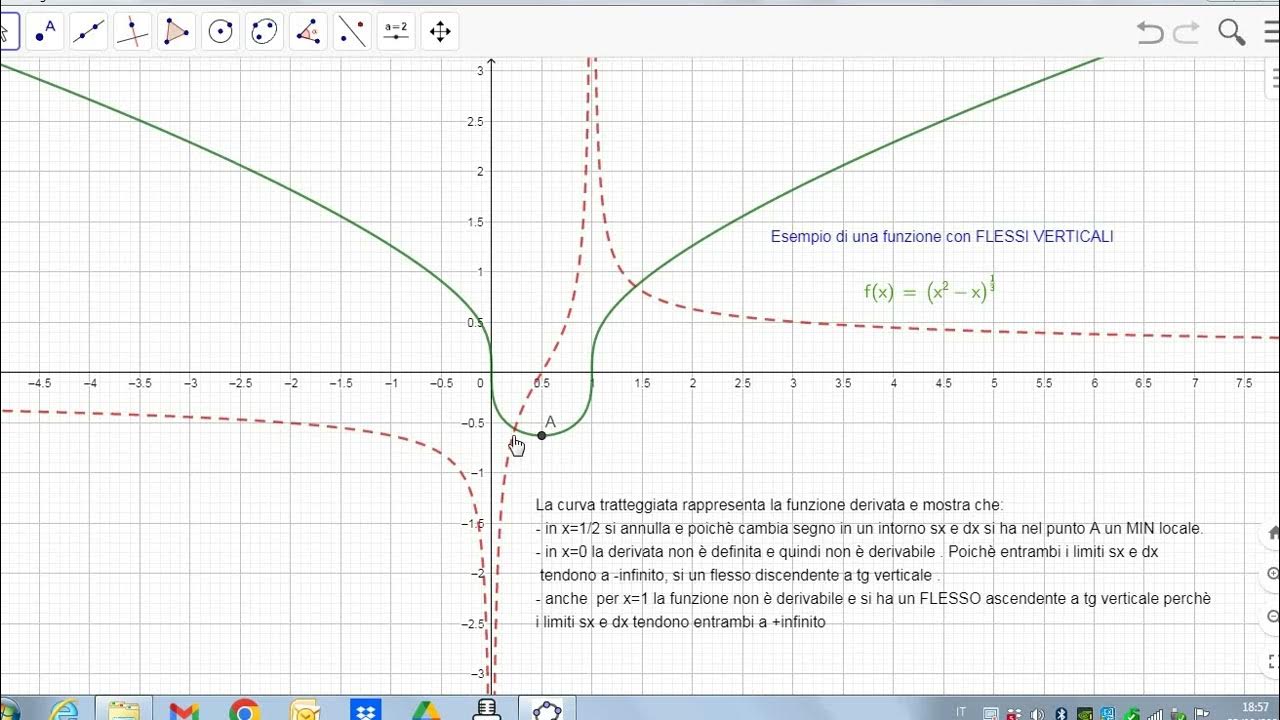
Task: Click the text line starting 'in x=0 la derivata'
Action: click(x=847, y=552)
